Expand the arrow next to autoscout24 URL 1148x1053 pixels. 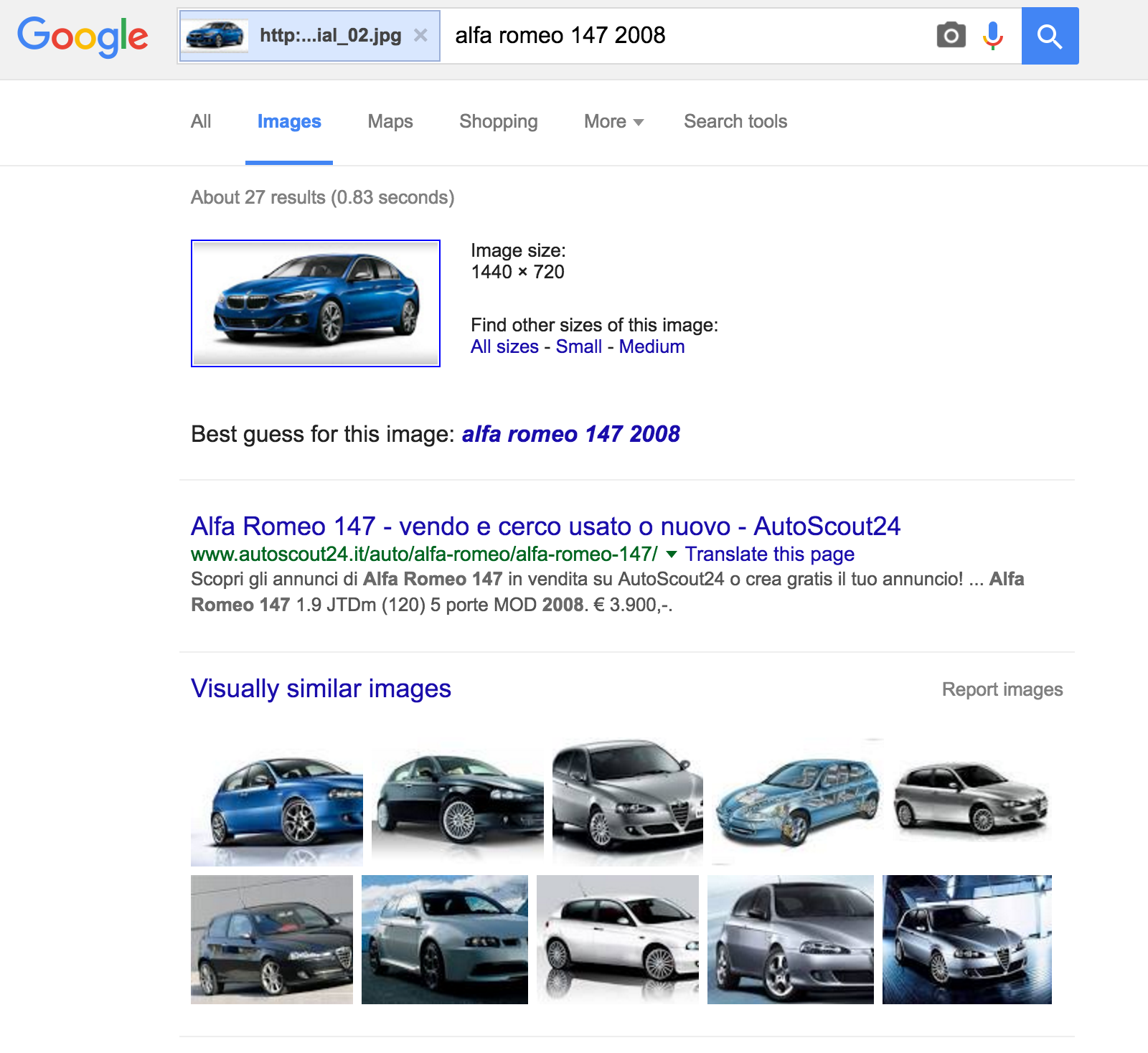pos(672,554)
